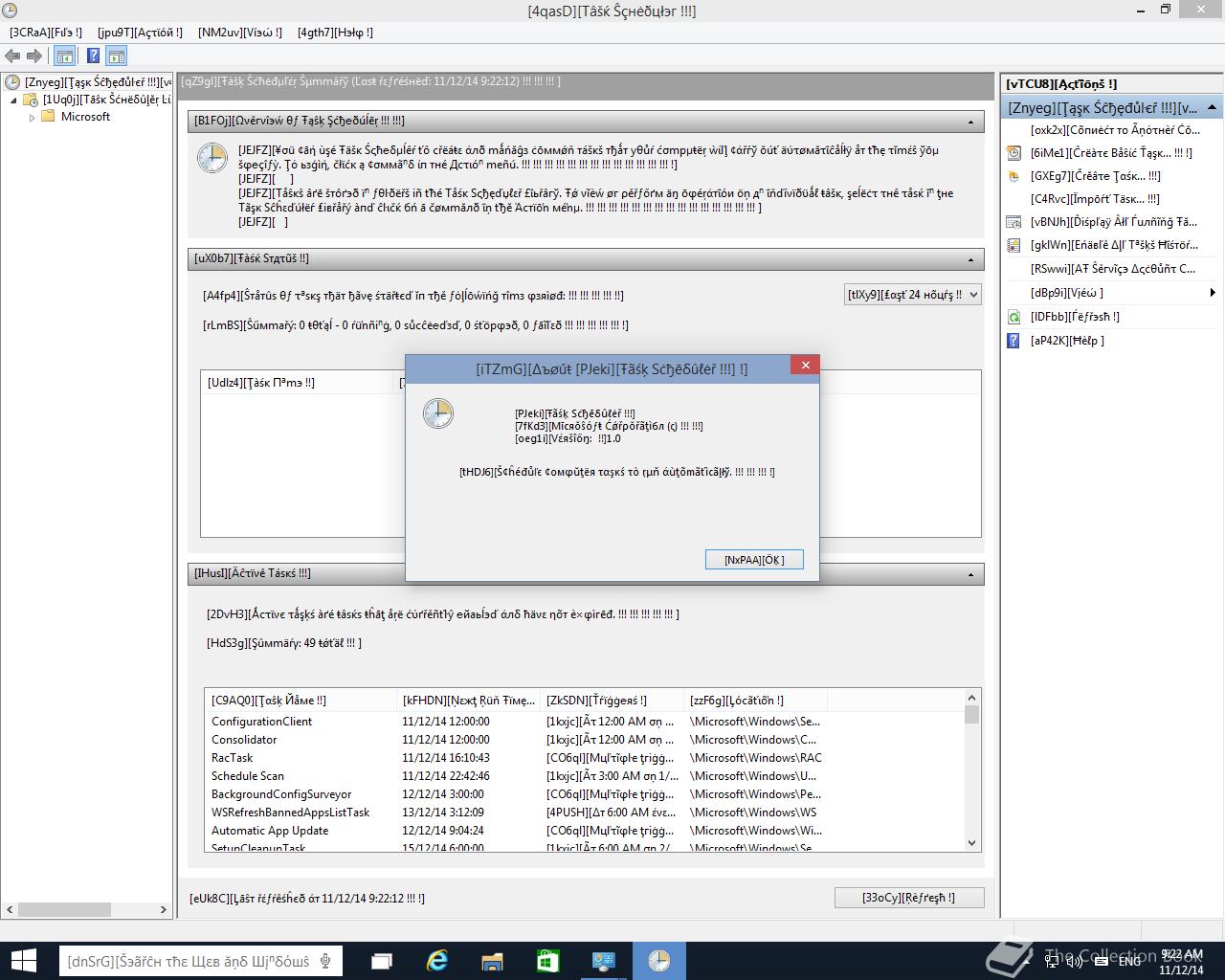The width and height of the screenshot is (1225, 980).
Task: Click the blue Help toolbar icon
Action: [x=93, y=56]
